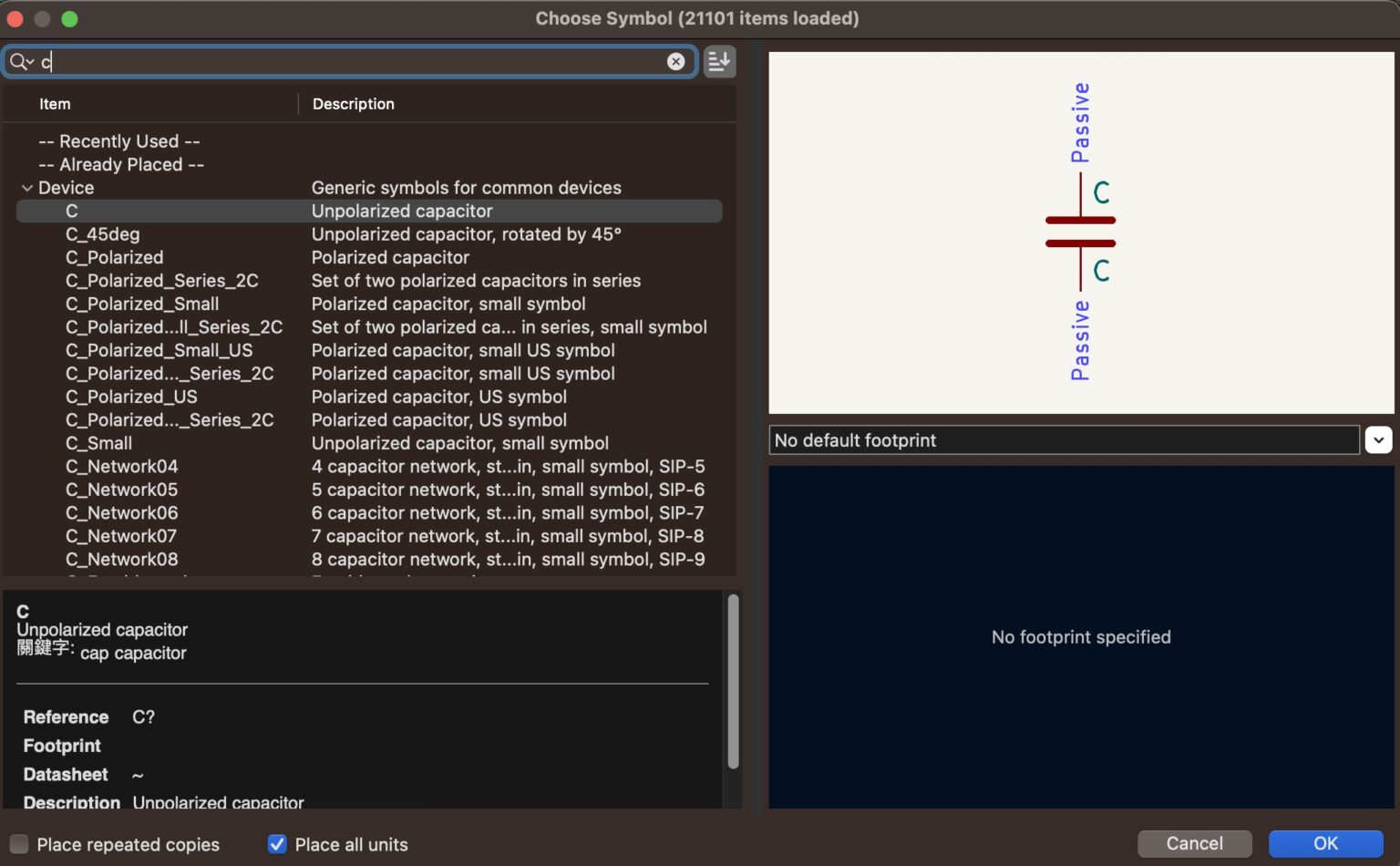Click inside the symbol search field
The image size is (1400, 866).
(355, 61)
